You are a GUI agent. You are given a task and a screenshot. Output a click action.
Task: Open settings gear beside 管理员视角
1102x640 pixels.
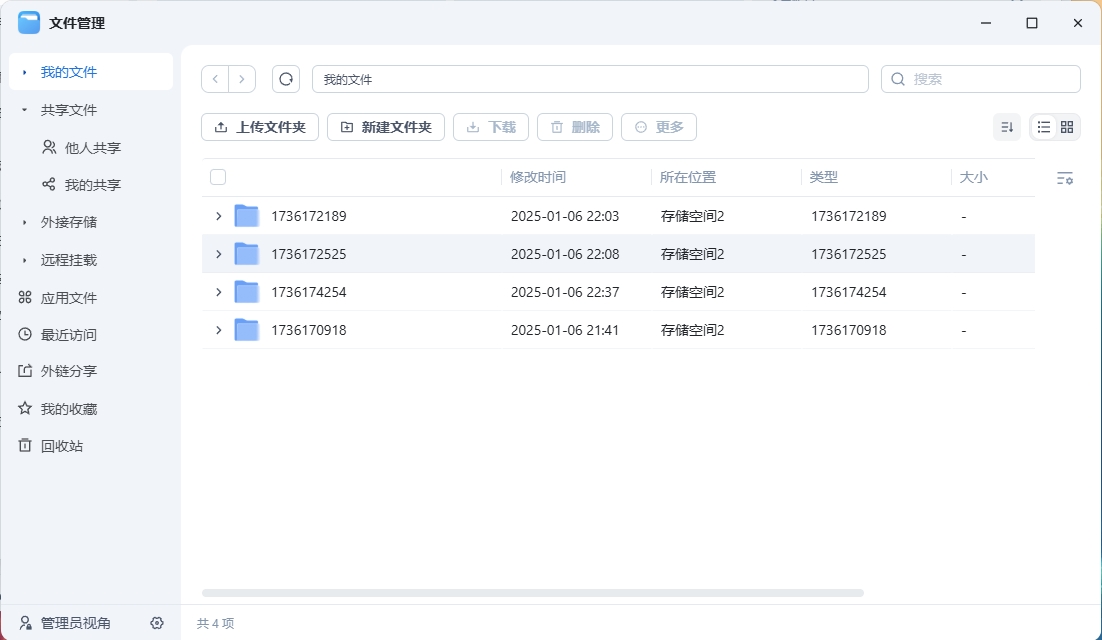pyautogui.click(x=157, y=623)
